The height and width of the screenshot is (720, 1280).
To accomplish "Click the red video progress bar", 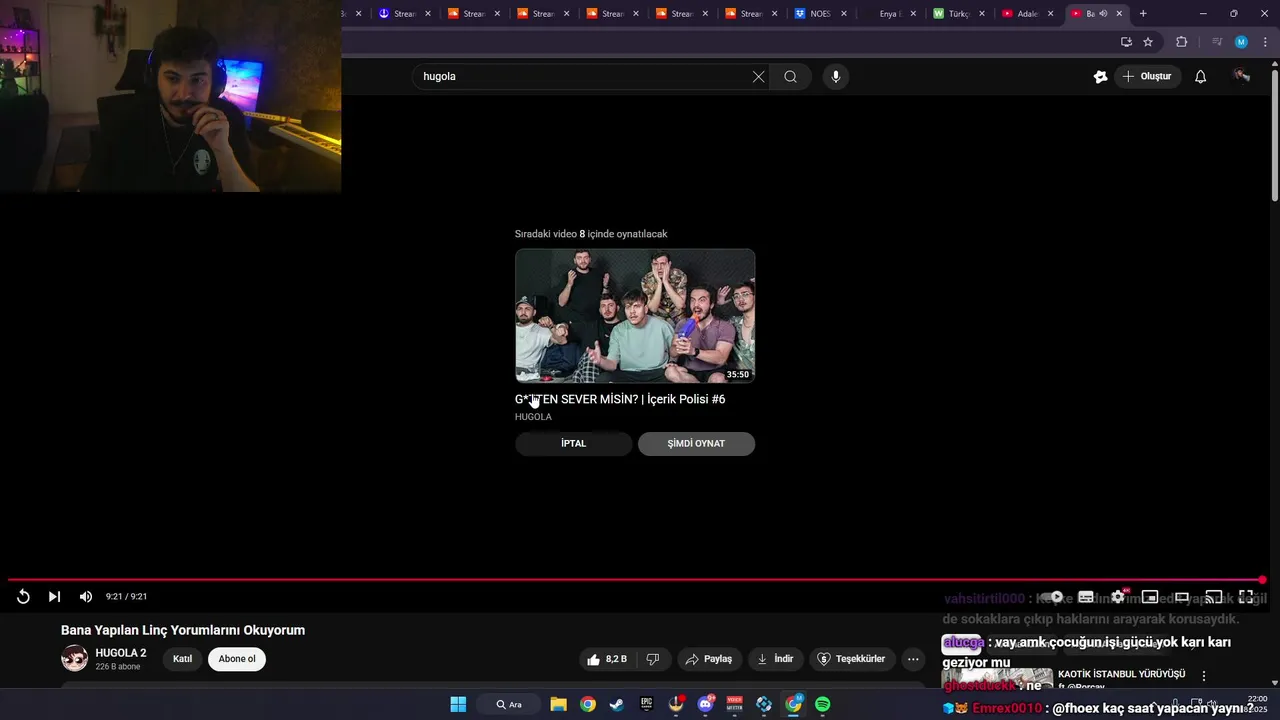I will 635,580.
